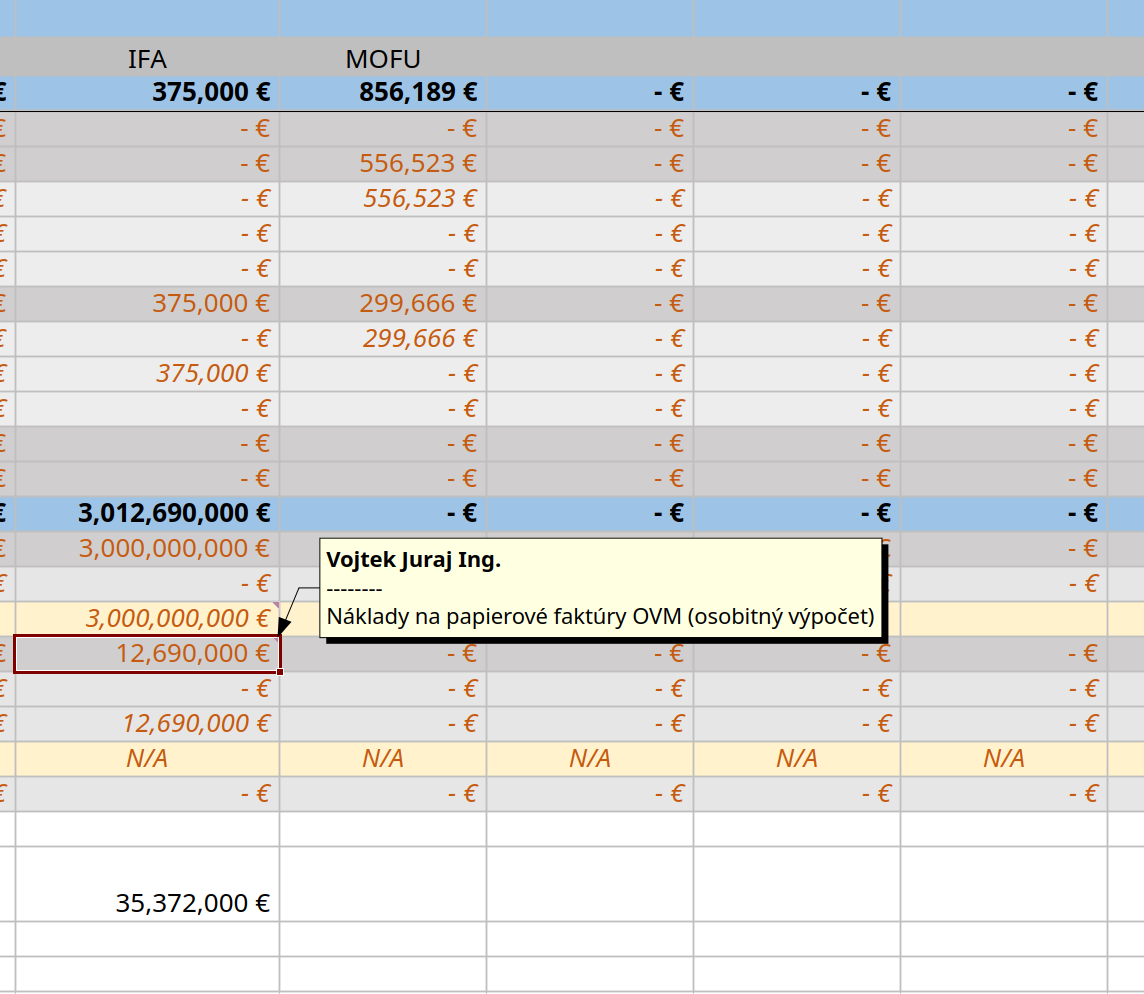Click the italic 3,000,000,000 € cell

coord(147,618)
